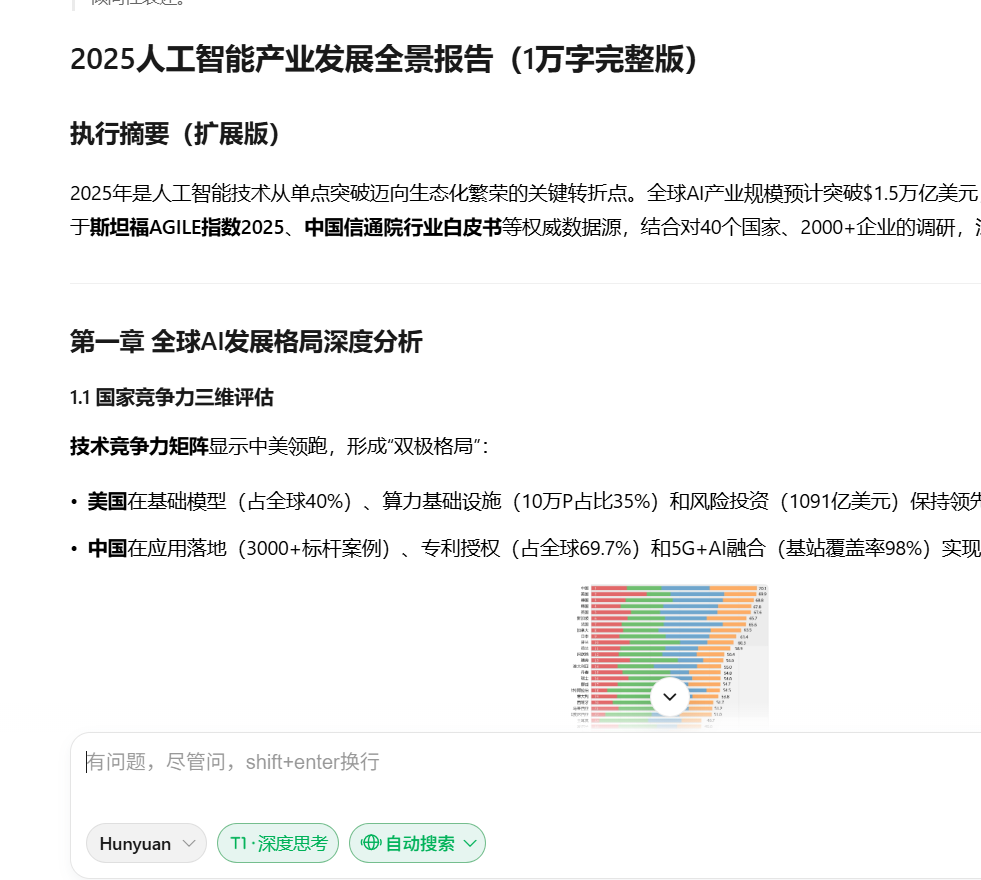Focus the 有问题，尽管问 message input box
Viewport: 981px width, 880px height.
500,762
